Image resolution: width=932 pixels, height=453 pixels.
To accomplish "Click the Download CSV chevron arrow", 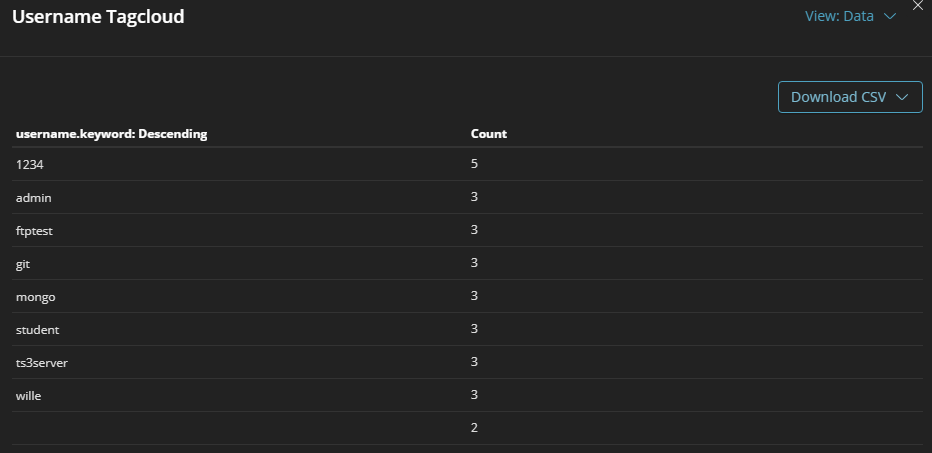I will 902,97.
